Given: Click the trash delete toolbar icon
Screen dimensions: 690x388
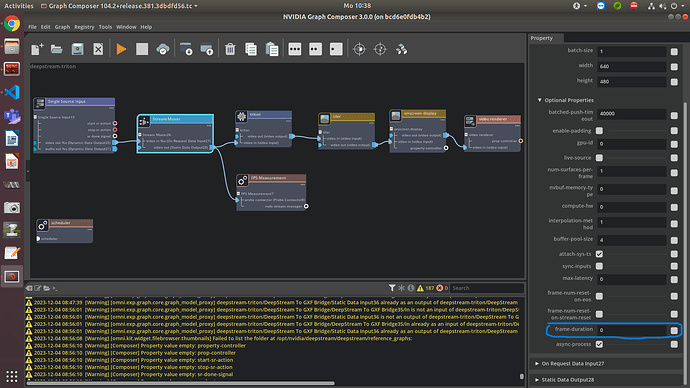Looking at the screenshot, I should (x=230, y=49).
